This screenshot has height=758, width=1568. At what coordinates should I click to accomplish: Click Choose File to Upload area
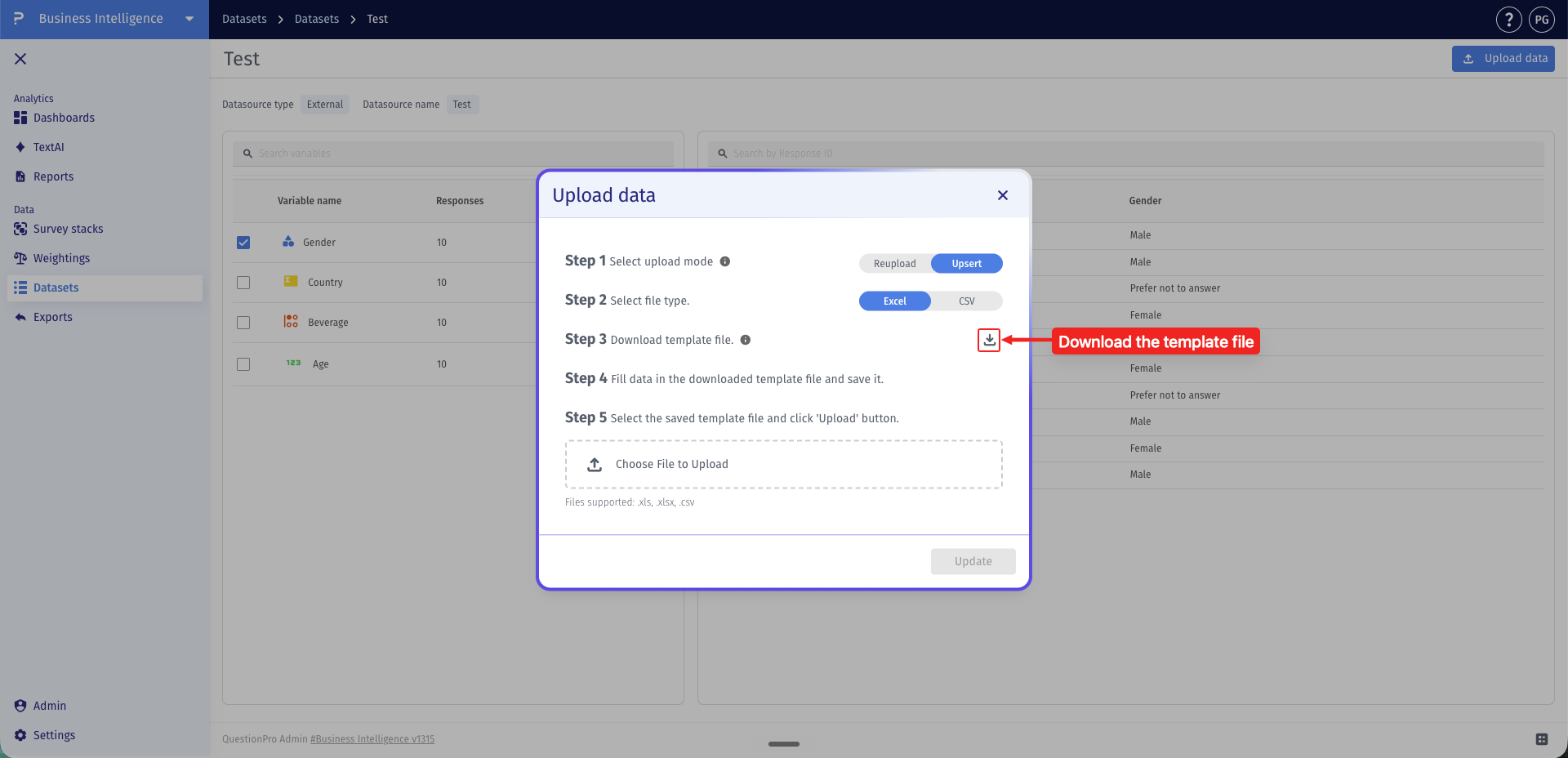[x=784, y=464]
